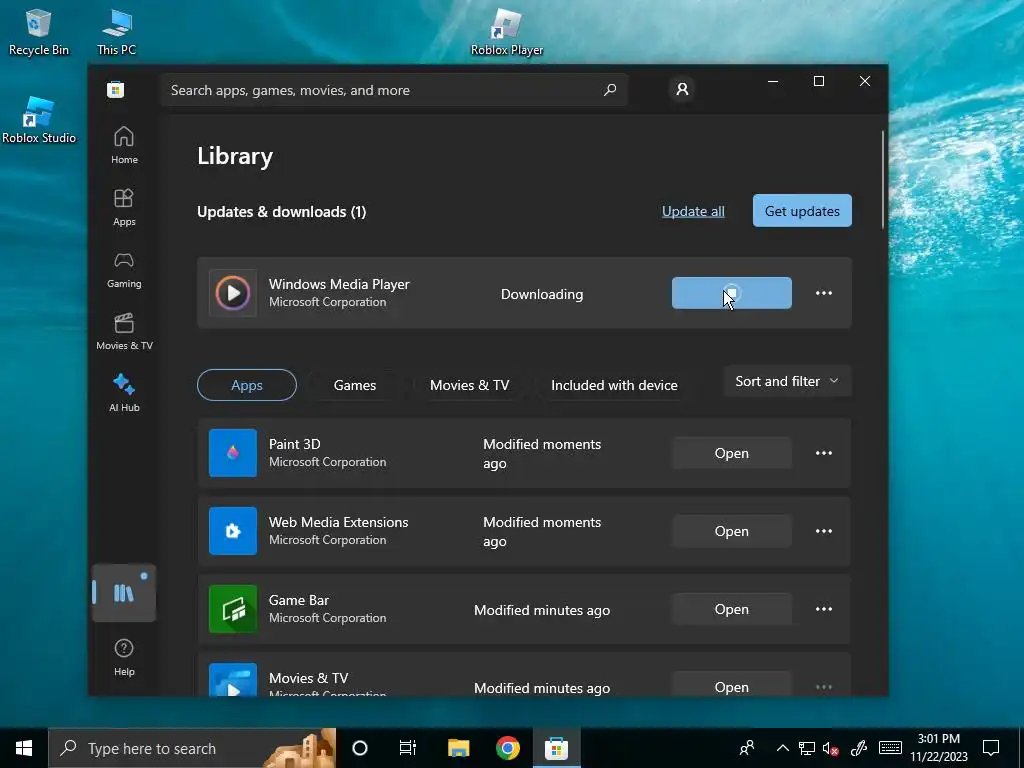The height and width of the screenshot is (768, 1024).
Task: Click Microsoft Store icon in taskbar
Action: 556,748
